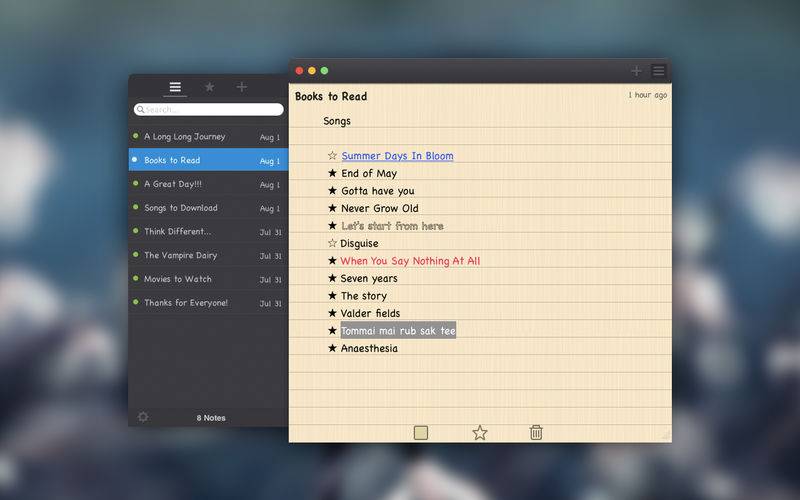
Task: Change note paper color with square swatch
Action: [421, 433]
